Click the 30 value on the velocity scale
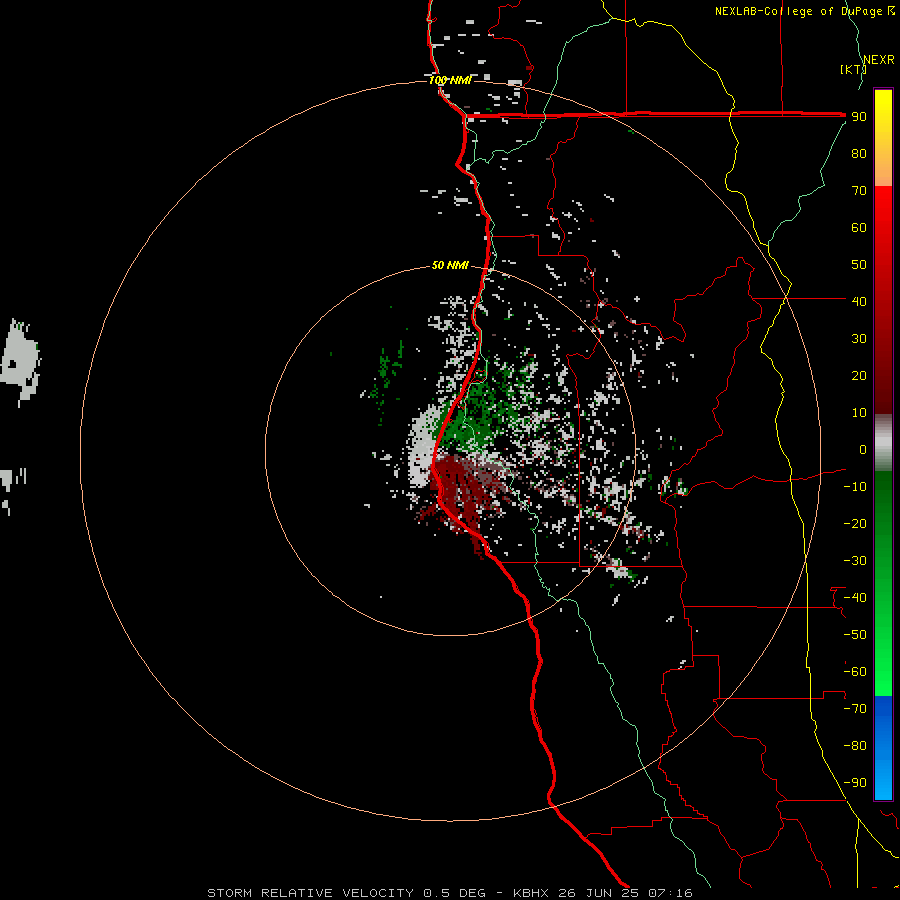This screenshot has width=900, height=900. [x=859, y=339]
